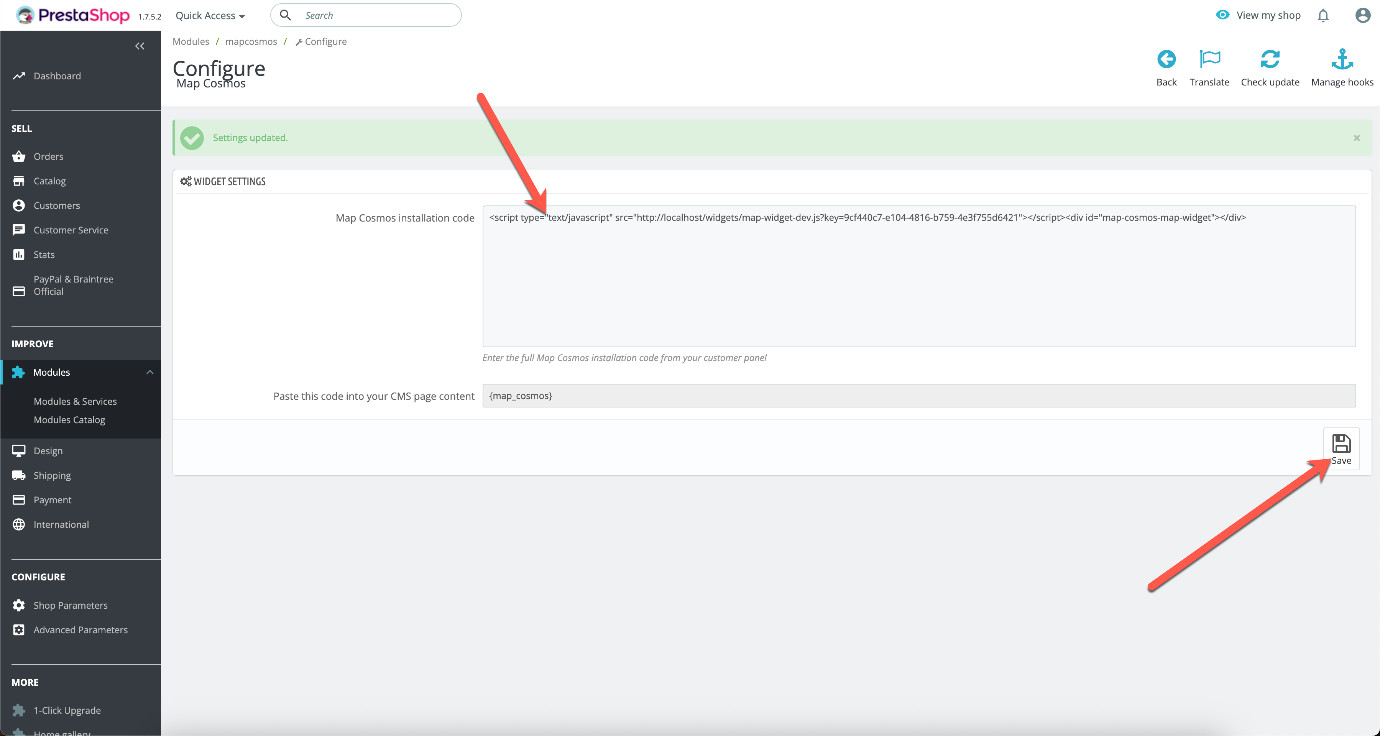Click the Dashboard trend icon
Viewport: 1380px width, 736px height.
pyautogui.click(x=18, y=76)
